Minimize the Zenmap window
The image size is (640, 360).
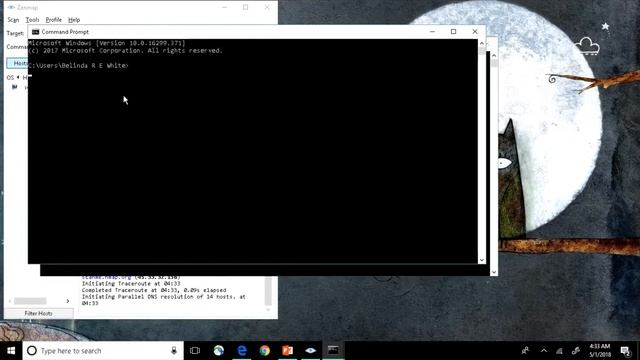(x=224, y=7)
